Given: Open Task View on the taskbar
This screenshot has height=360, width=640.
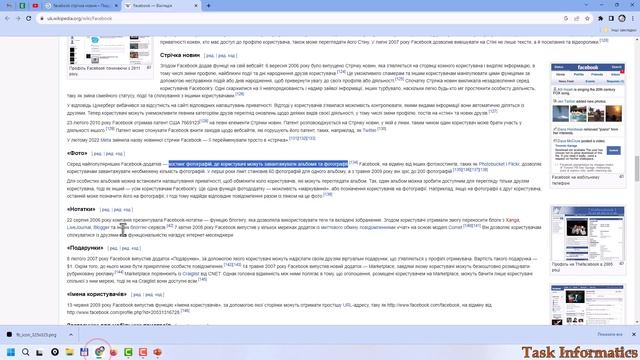Looking at the screenshot, I should pos(40,352).
